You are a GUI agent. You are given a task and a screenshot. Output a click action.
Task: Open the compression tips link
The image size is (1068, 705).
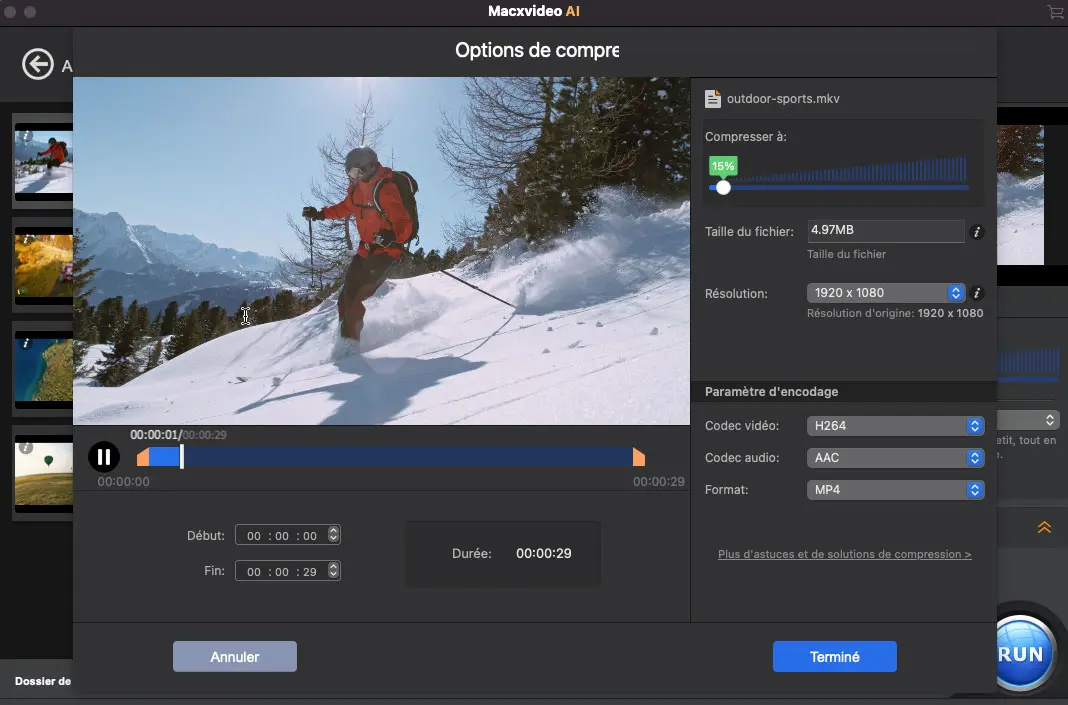click(844, 554)
